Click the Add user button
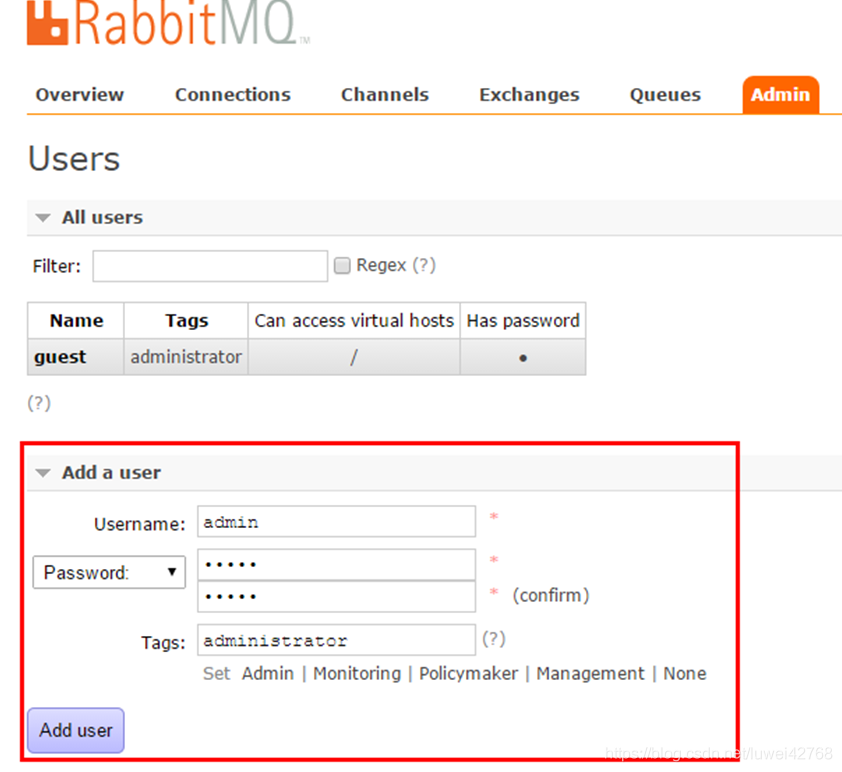This screenshot has width=842, height=772. (x=76, y=730)
